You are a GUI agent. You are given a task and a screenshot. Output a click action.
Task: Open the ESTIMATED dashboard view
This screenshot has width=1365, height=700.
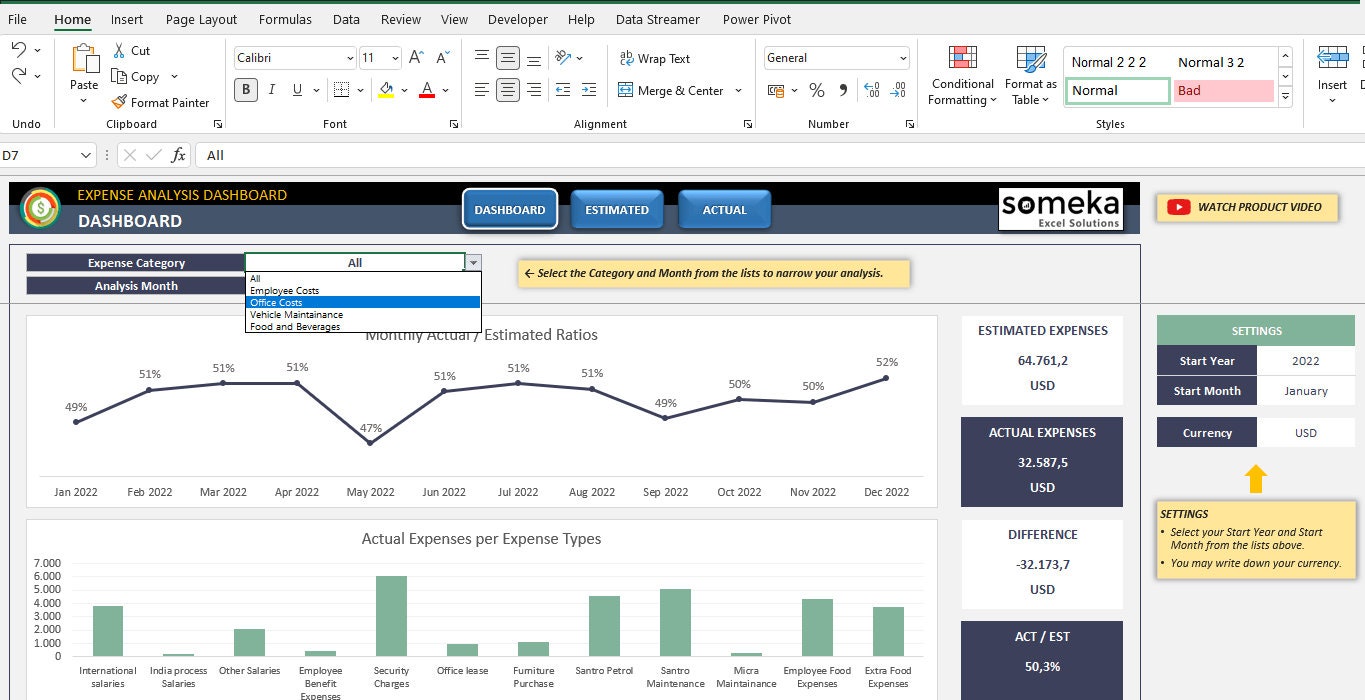click(x=617, y=209)
